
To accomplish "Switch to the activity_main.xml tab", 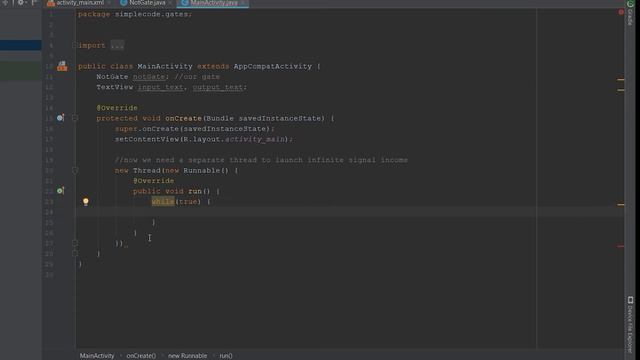I will 80,3.
